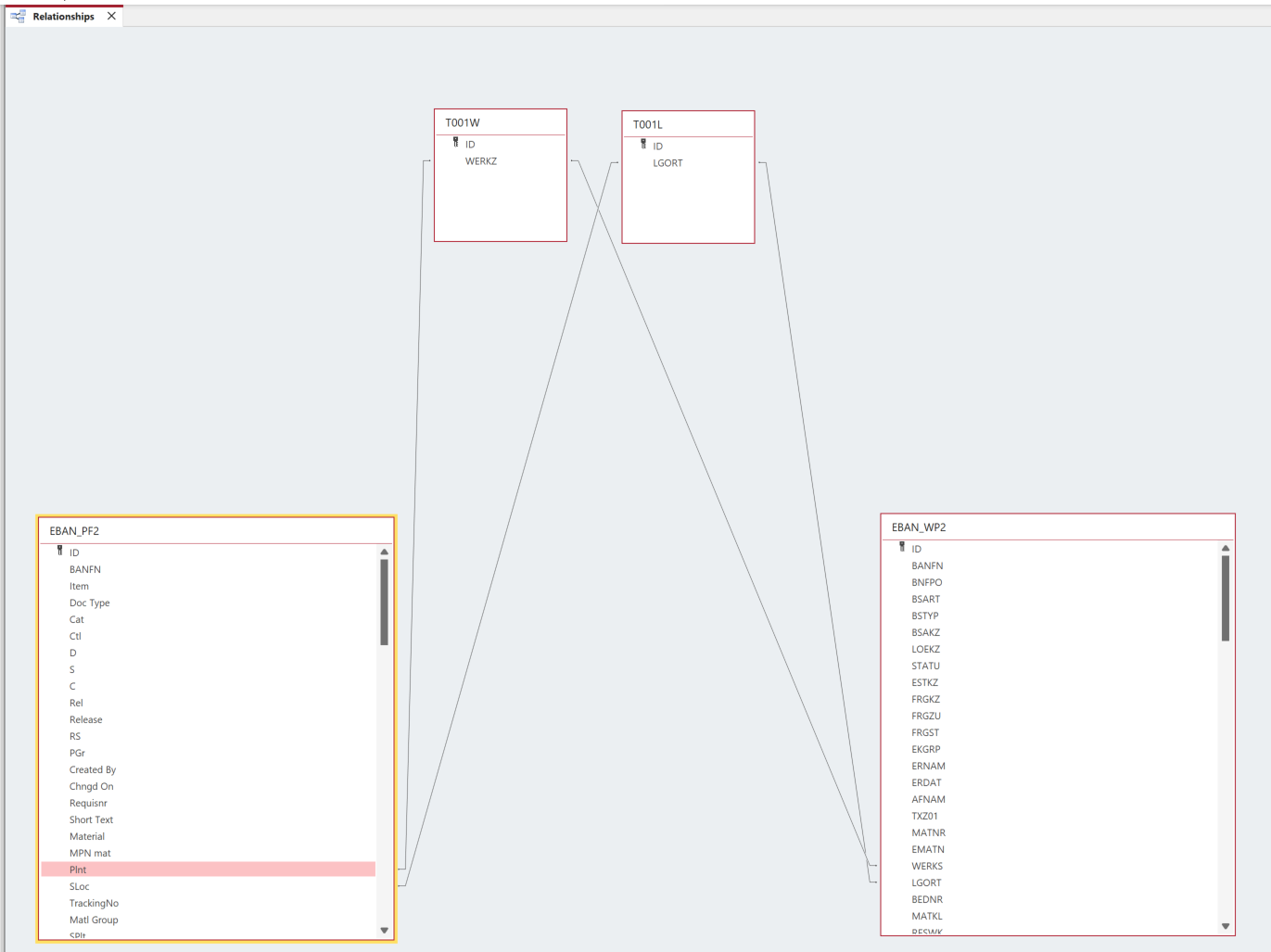The image size is (1271, 952).
Task: Select the MATNR field in EBAN_WP2
Action: coord(928,832)
